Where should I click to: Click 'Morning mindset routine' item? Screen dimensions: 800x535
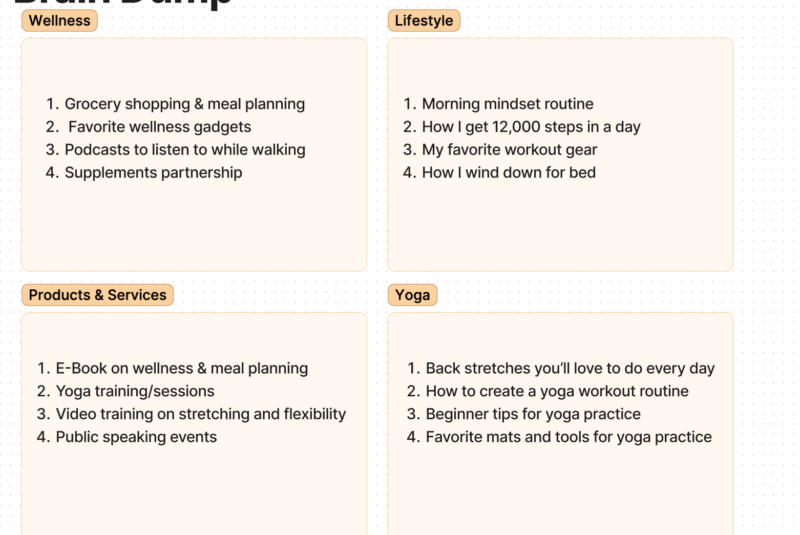[508, 104]
